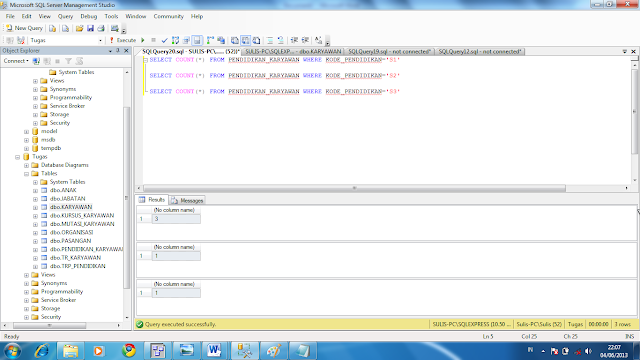Image resolution: width=640 pixels, height=360 pixels.
Task: Click the query editor horizontal scrollbar
Action: (x=354, y=188)
